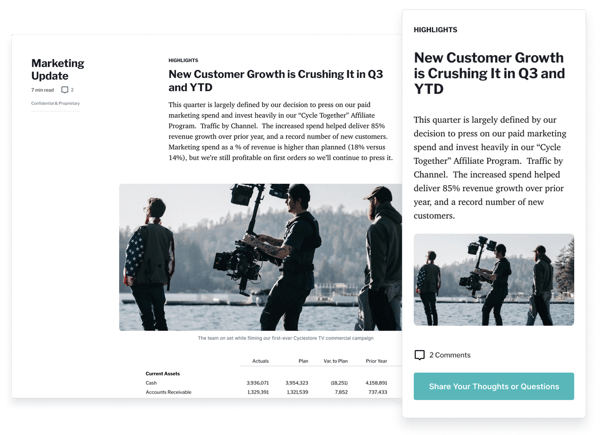This screenshot has width=600, height=435.
Task: Click Cash actuals value 3,936,071
Action: 258,383
